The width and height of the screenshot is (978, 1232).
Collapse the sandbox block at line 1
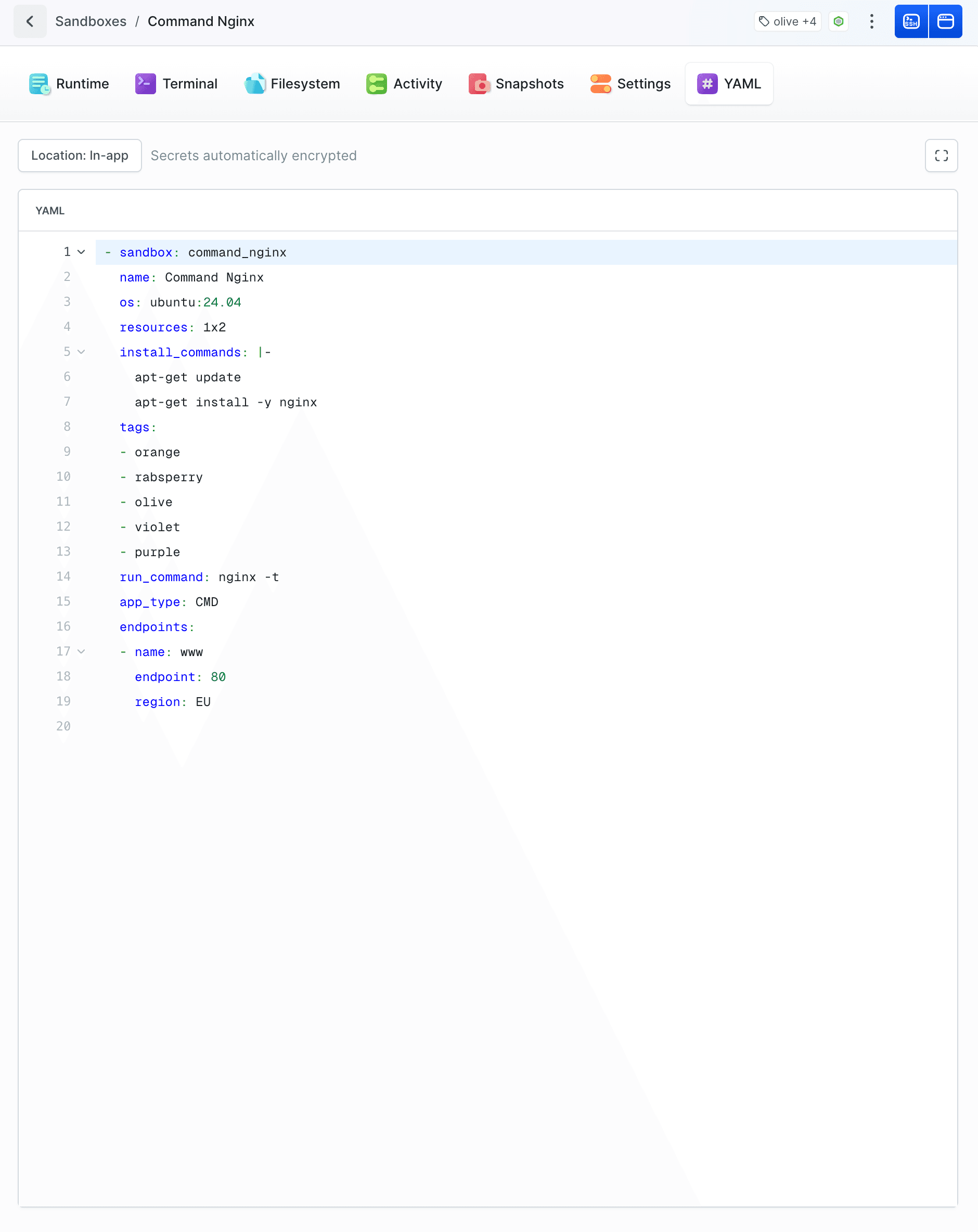[x=81, y=252]
